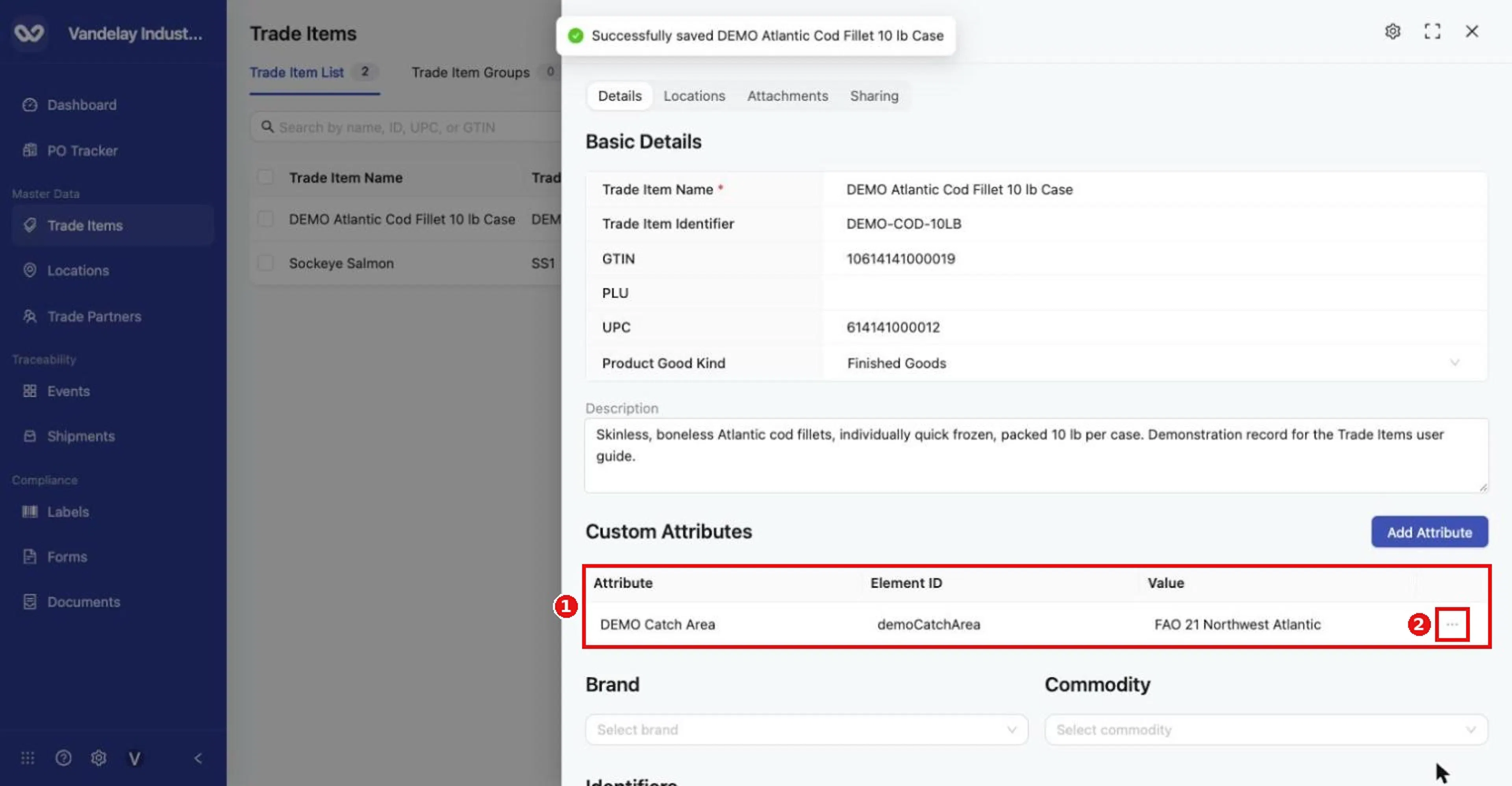Open the Dashboard sidebar icon

[x=30, y=105]
